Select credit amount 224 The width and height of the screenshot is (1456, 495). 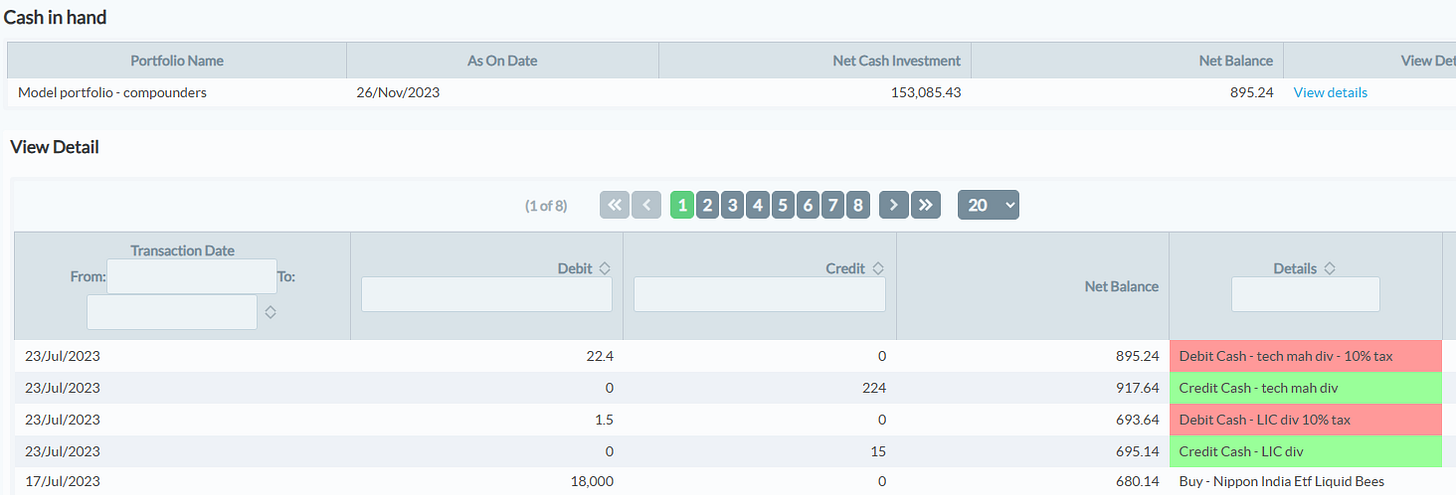874,388
